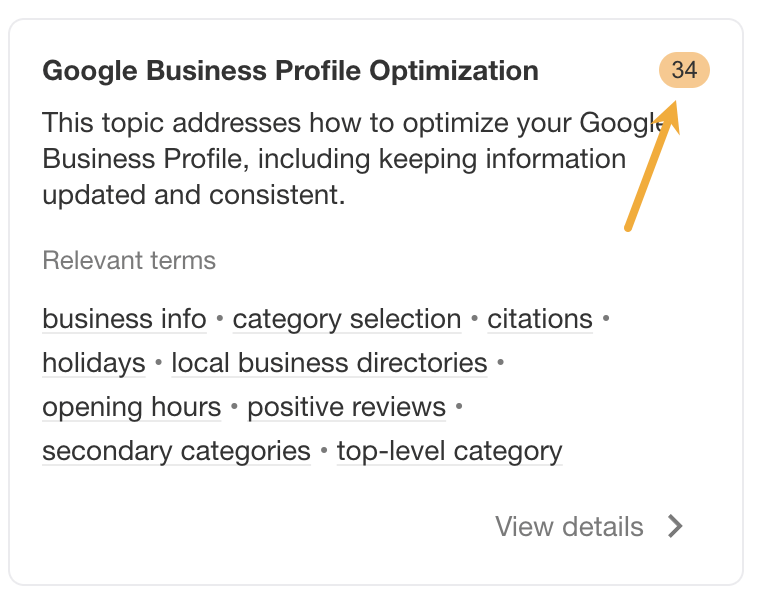Open the 'secondary categories' term
This screenshot has height=604, width=760.
click(x=176, y=451)
